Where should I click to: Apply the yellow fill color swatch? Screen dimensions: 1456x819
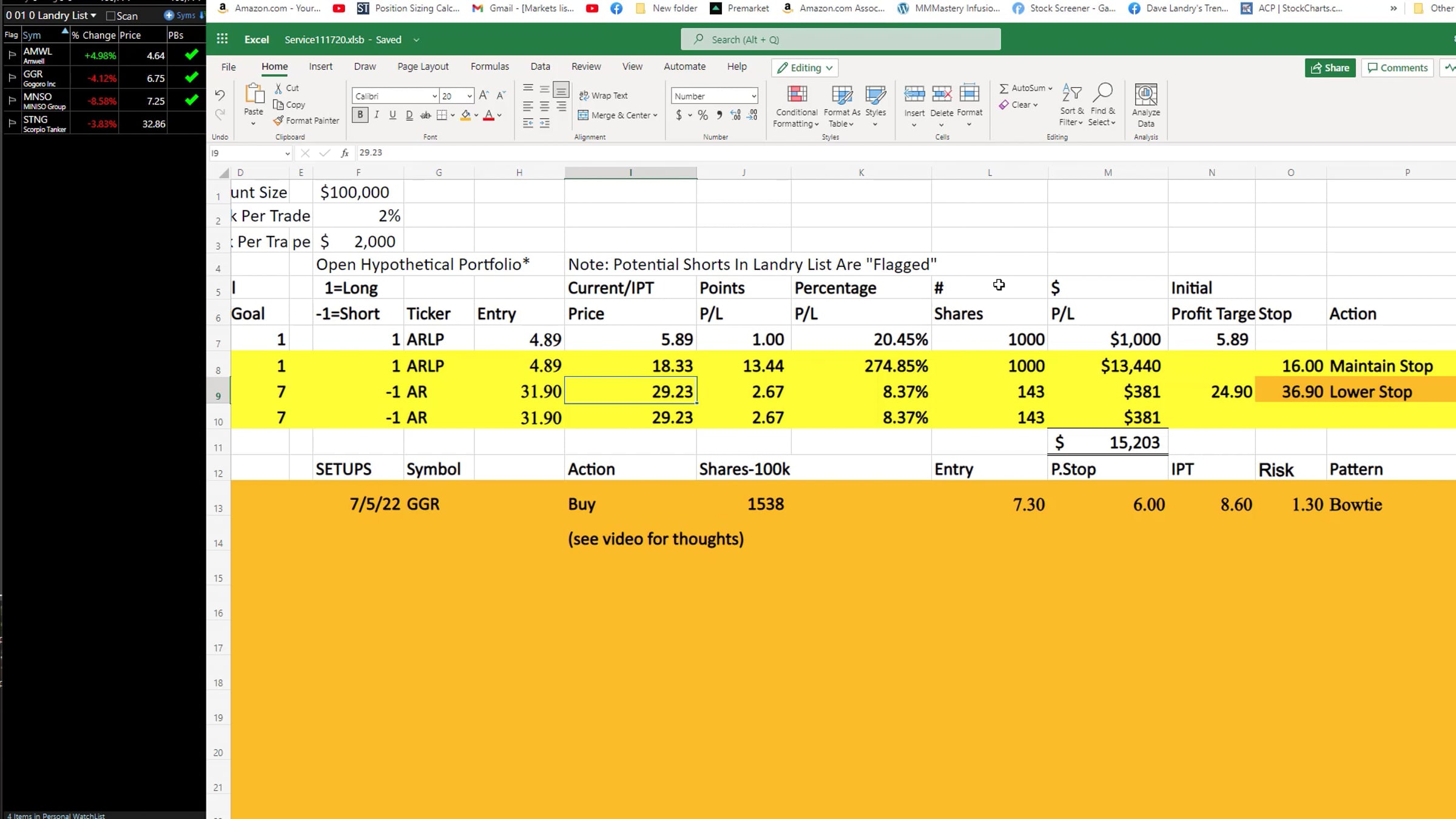point(465,115)
